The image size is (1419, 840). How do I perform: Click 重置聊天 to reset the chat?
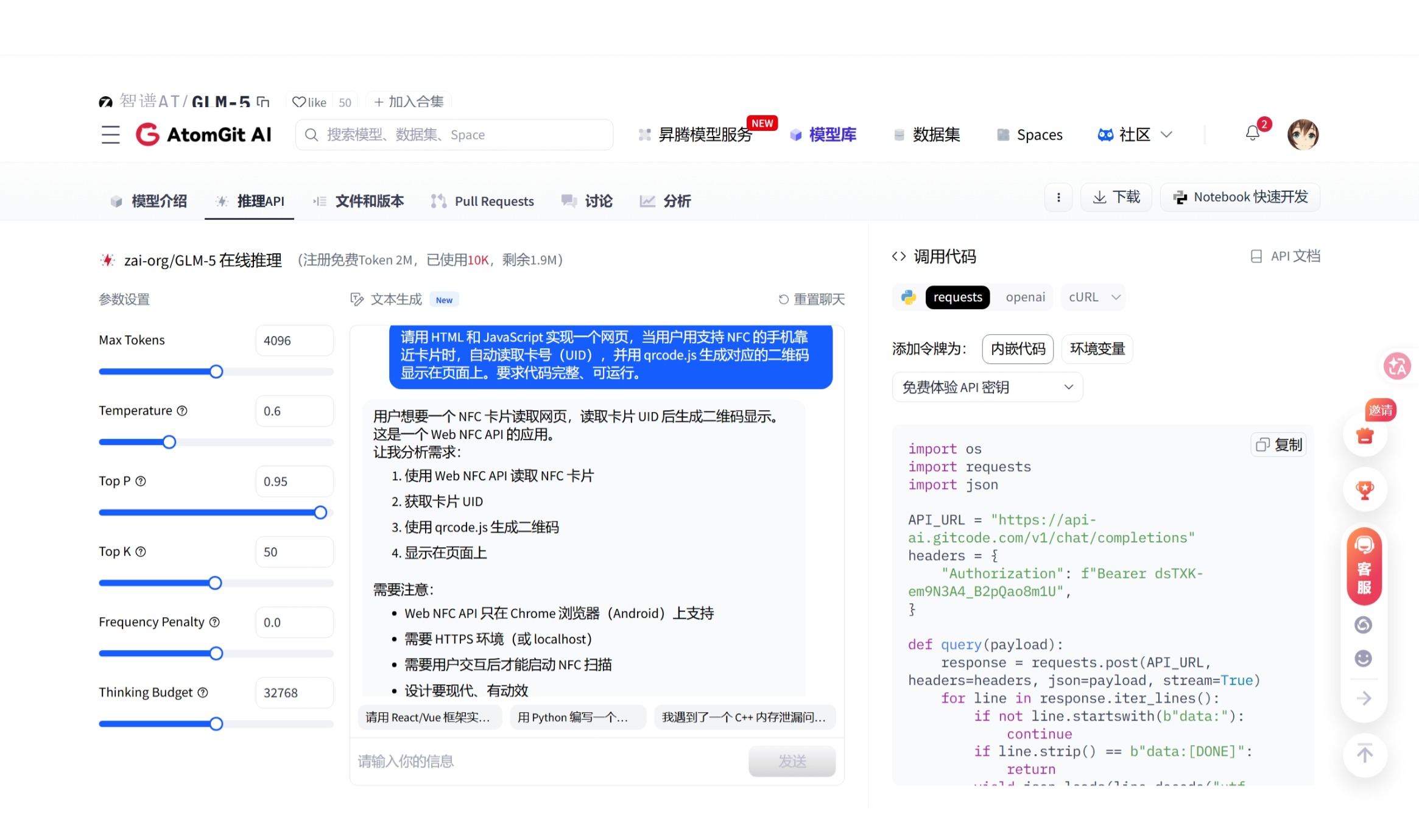pos(811,299)
